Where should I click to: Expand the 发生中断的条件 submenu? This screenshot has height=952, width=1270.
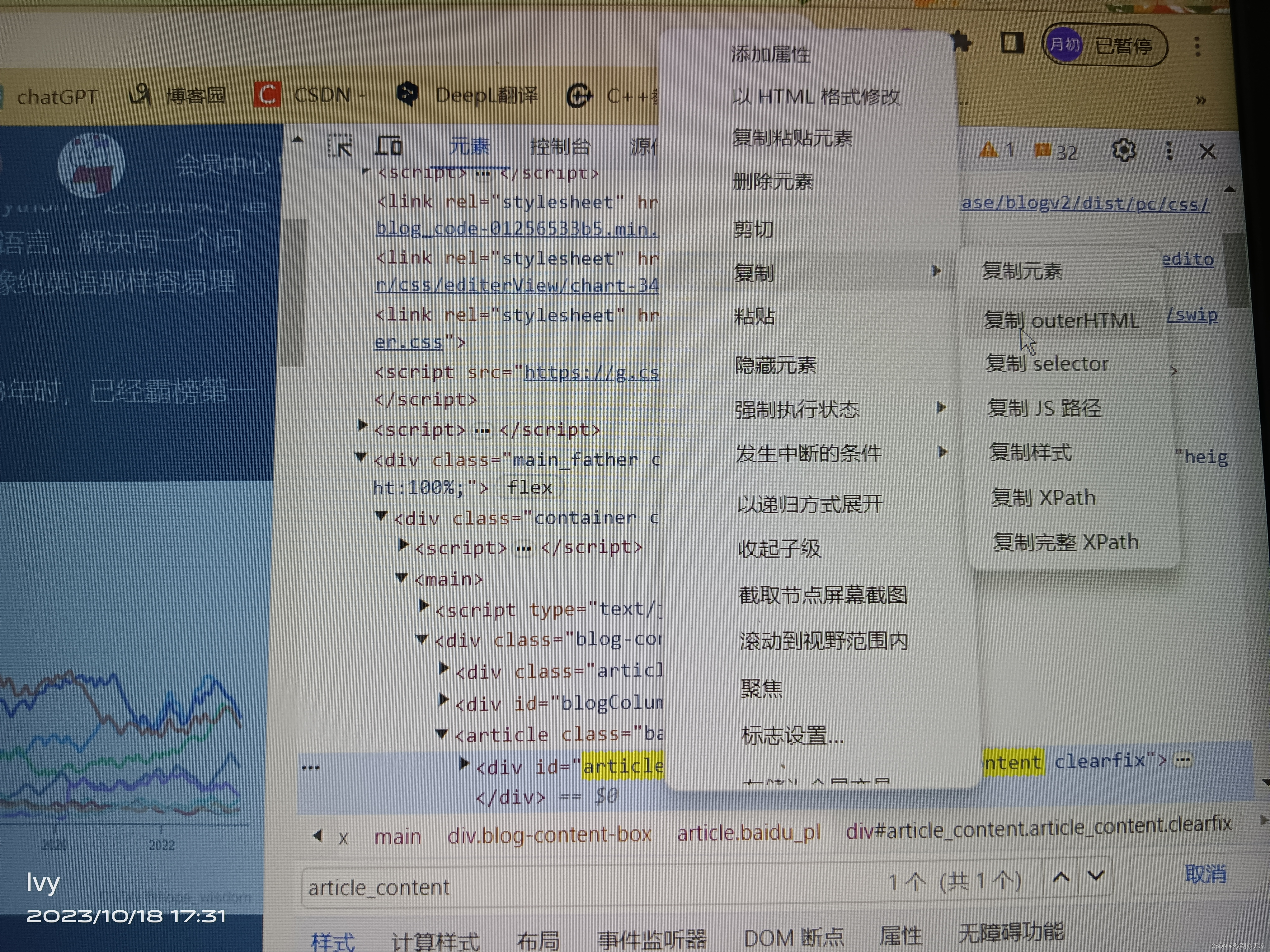841,453
